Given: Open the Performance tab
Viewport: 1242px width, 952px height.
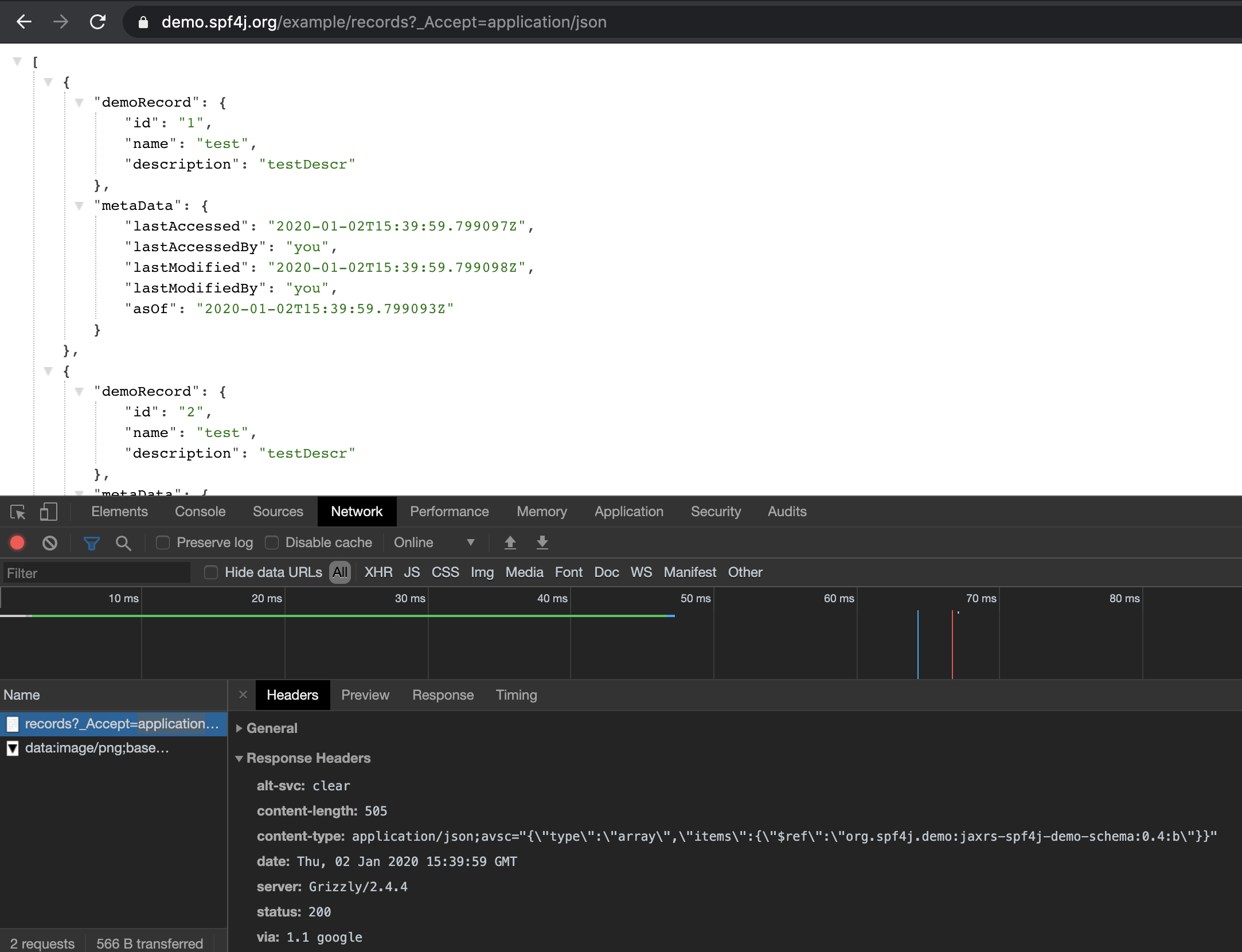Looking at the screenshot, I should coord(450,512).
